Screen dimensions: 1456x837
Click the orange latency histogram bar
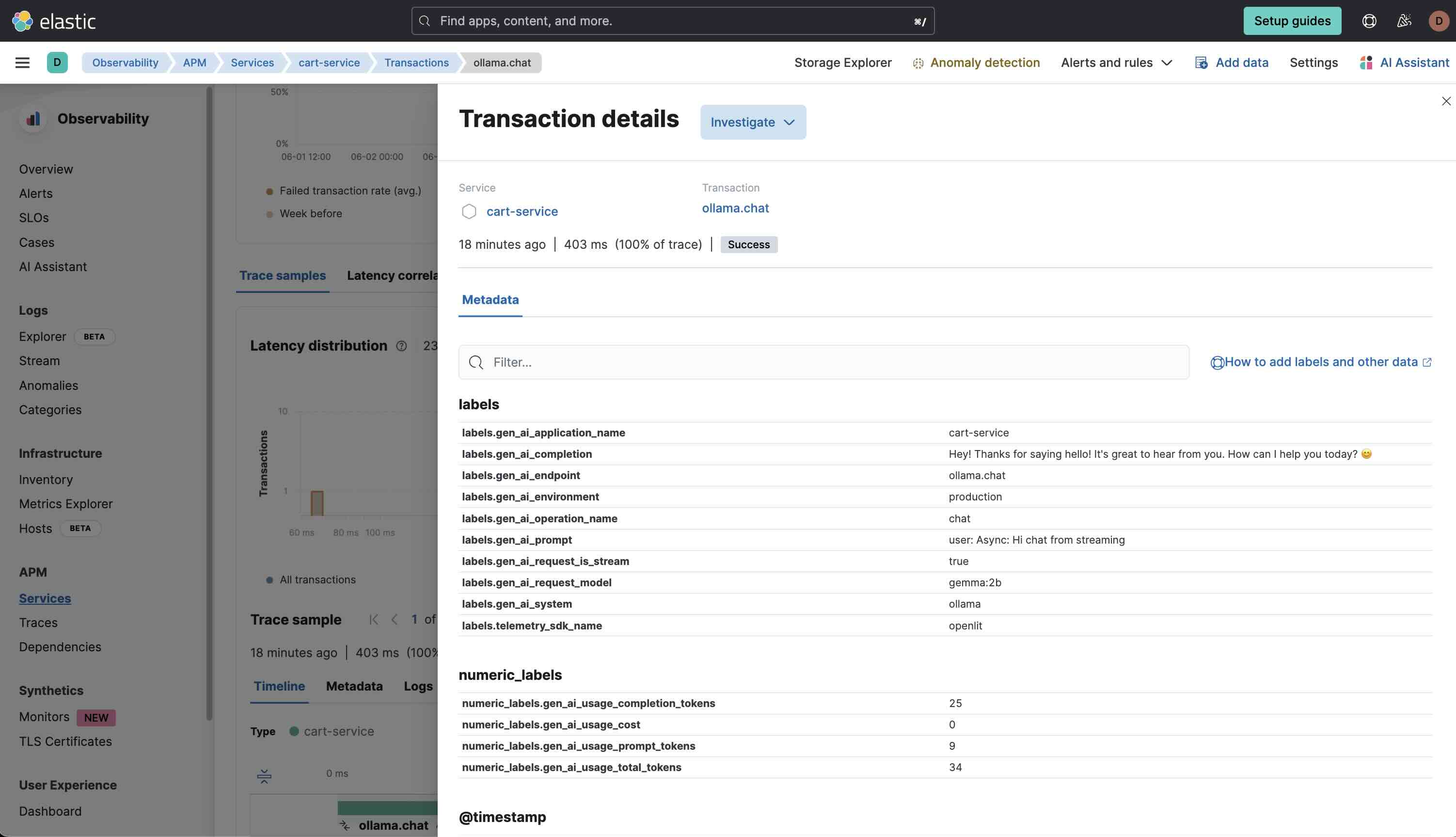(x=317, y=503)
